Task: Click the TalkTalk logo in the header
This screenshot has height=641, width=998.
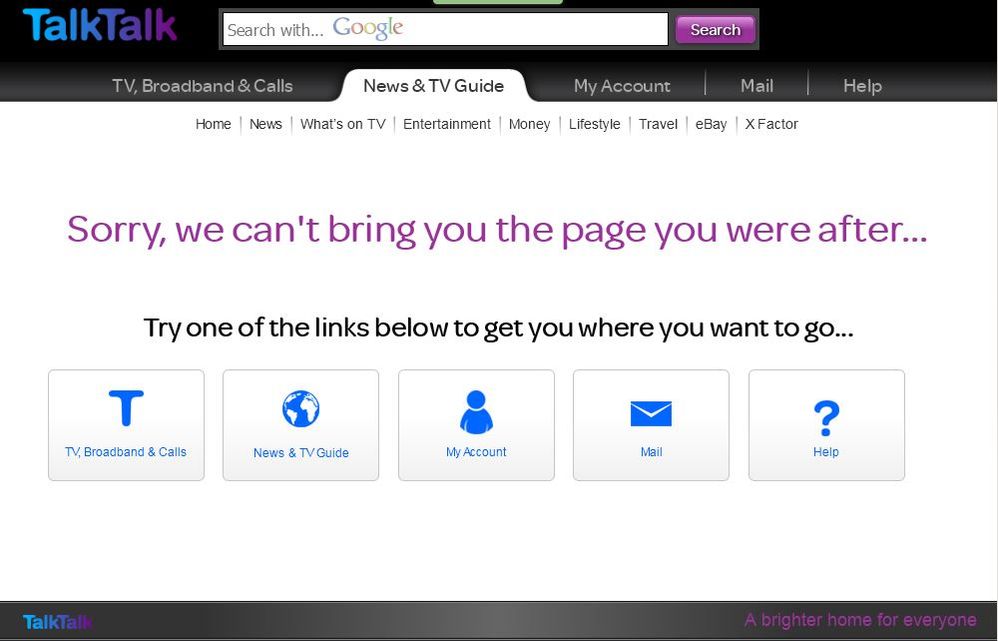Action: (x=100, y=25)
